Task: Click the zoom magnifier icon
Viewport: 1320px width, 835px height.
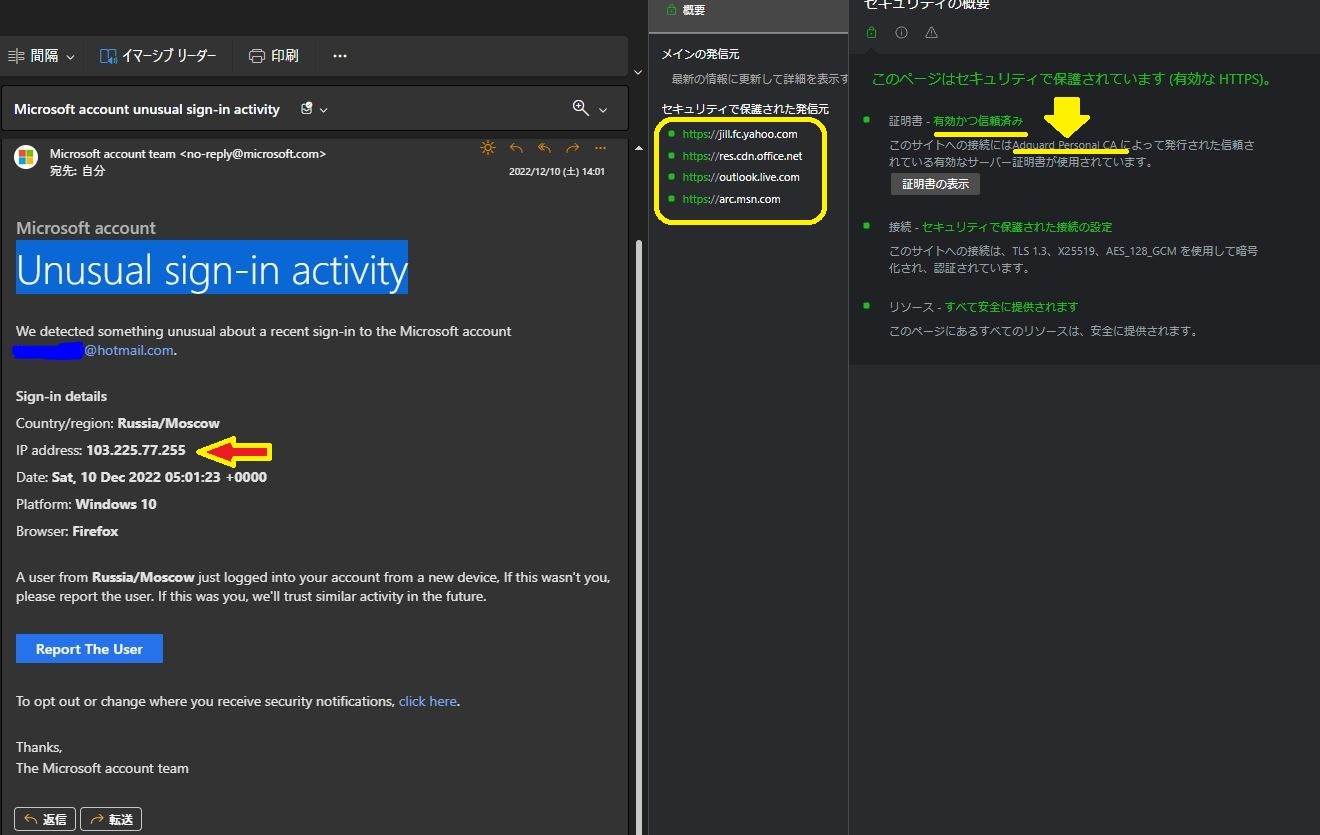Action: point(580,108)
